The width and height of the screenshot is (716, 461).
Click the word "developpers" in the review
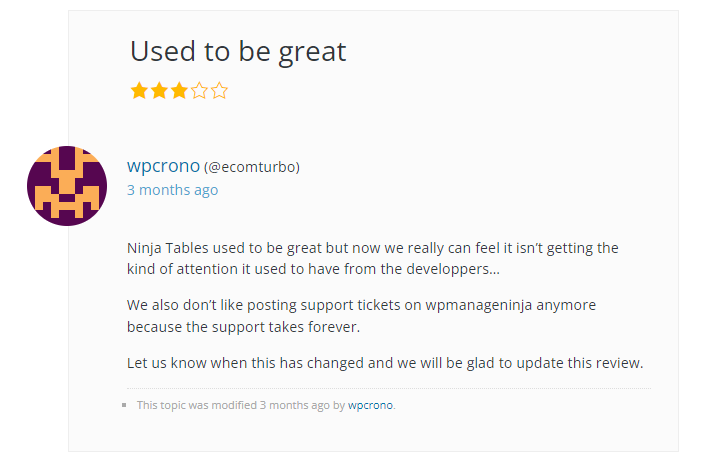(448, 269)
